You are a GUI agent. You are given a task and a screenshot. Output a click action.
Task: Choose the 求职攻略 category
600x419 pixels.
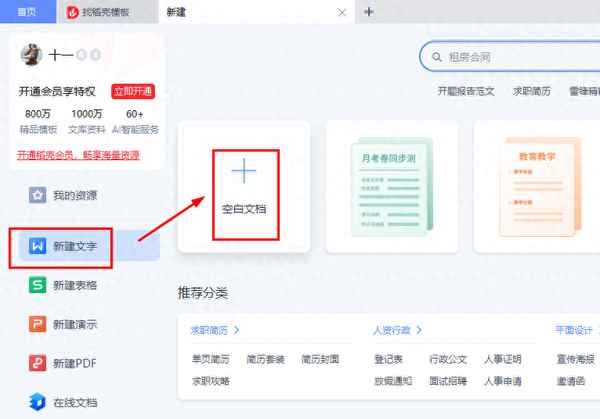click(210, 381)
